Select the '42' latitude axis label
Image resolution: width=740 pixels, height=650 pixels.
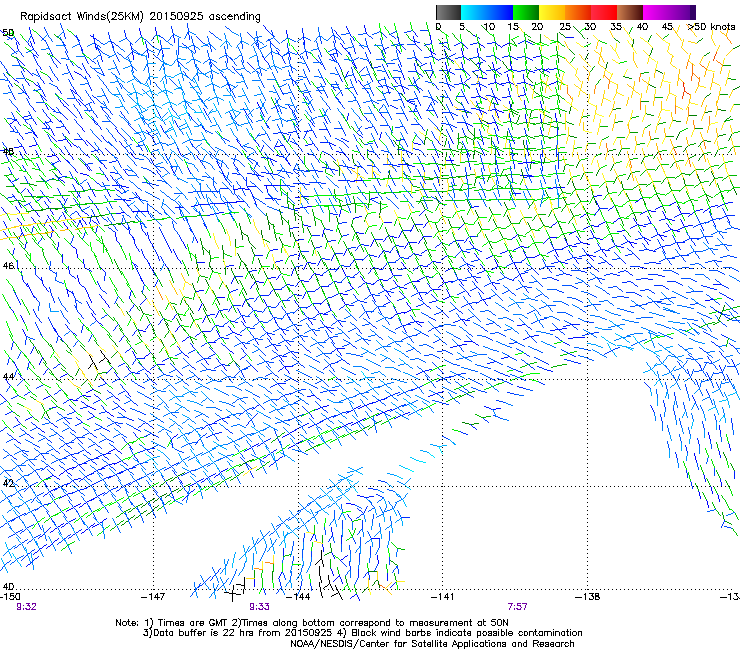pos(8,483)
